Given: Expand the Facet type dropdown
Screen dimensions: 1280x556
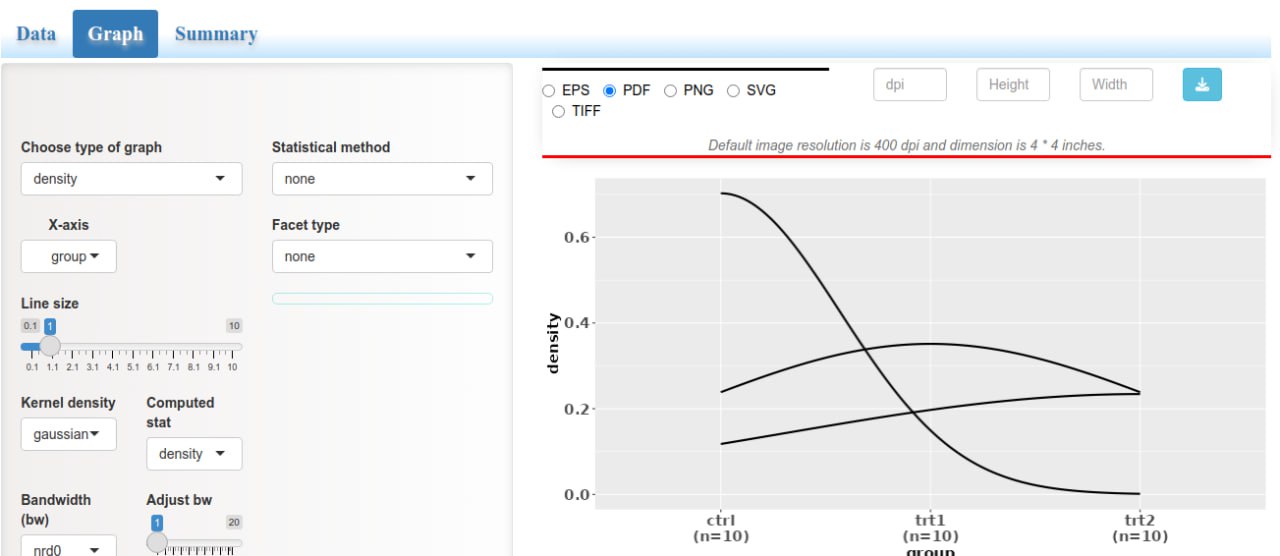Looking at the screenshot, I should pyautogui.click(x=382, y=257).
